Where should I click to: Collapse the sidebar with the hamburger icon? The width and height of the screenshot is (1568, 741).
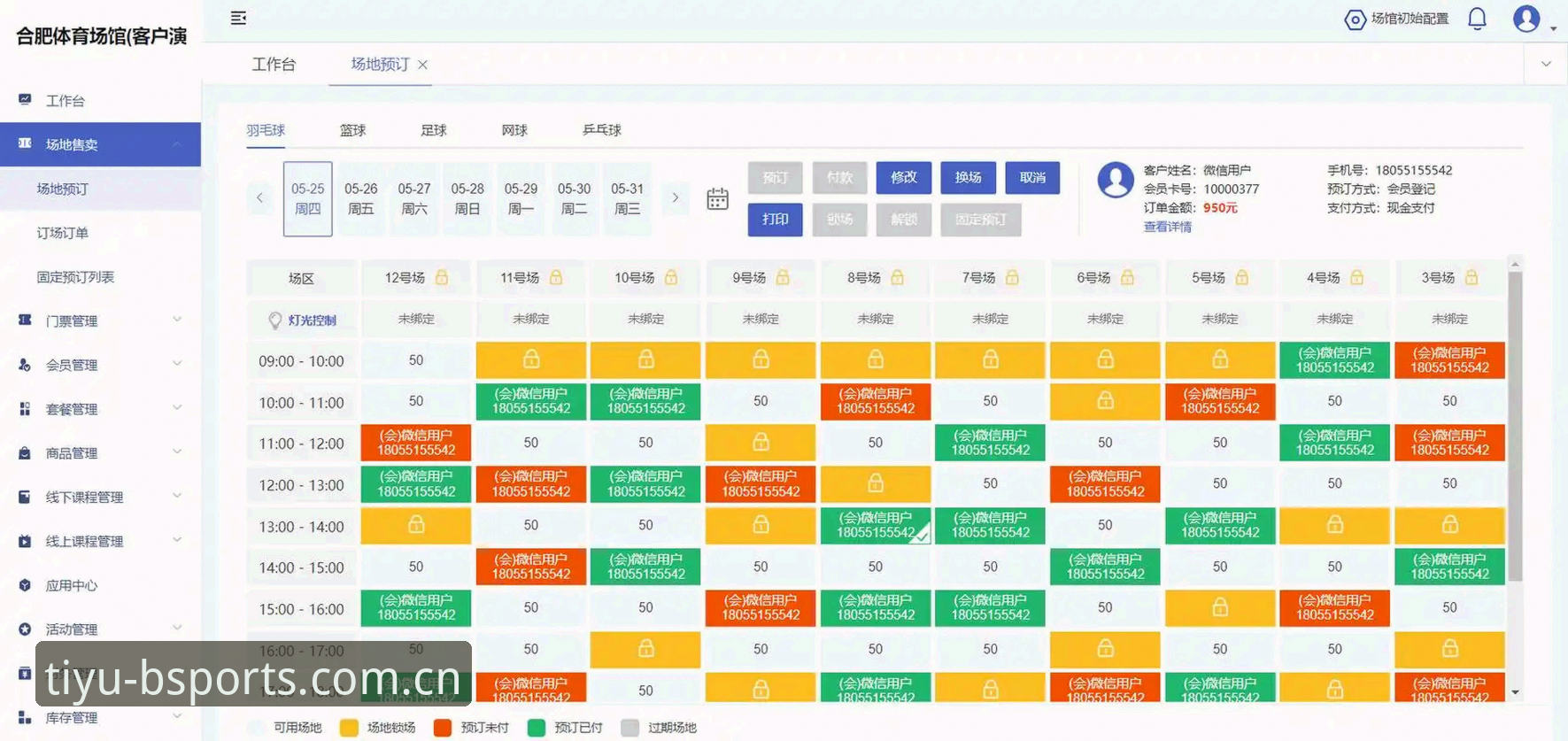point(238,18)
